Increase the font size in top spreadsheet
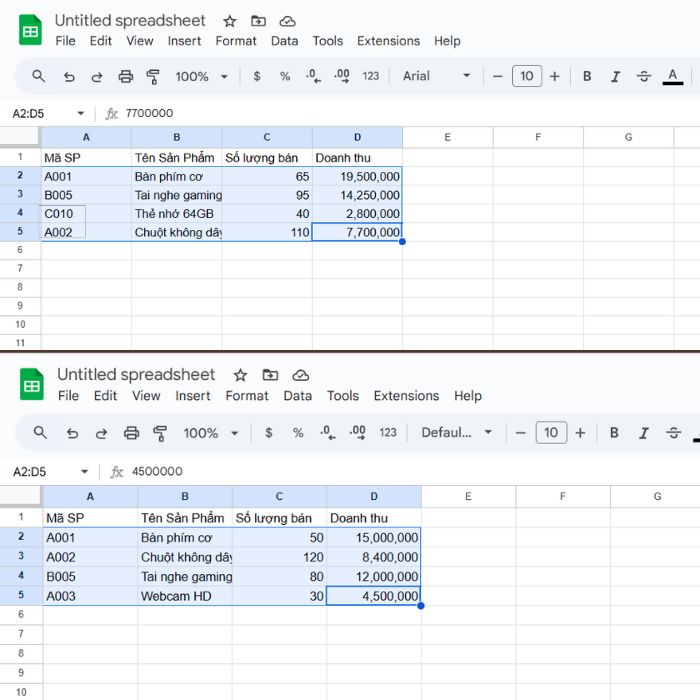700x700 pixels. pos(554,76)
